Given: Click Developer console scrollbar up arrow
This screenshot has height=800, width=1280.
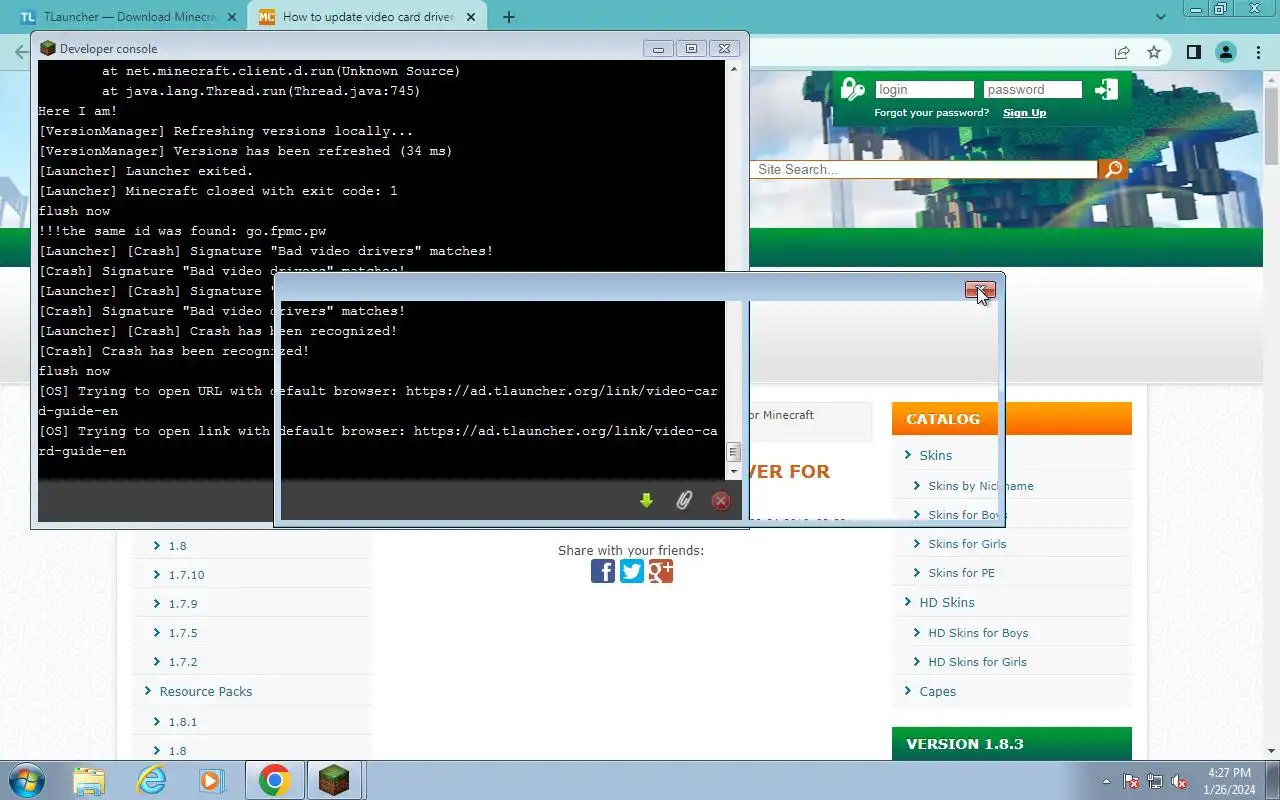Looking at the screenshot, I should click(x=733, y=67).
